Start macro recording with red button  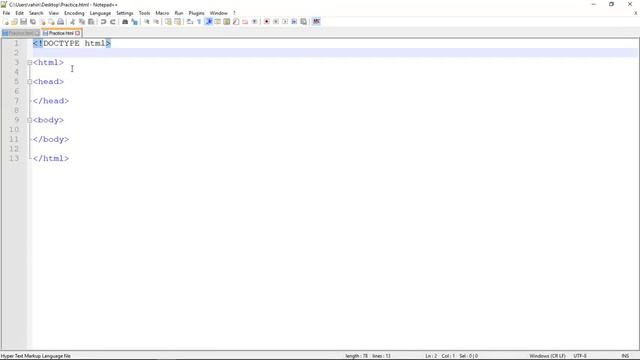[267, 22]
